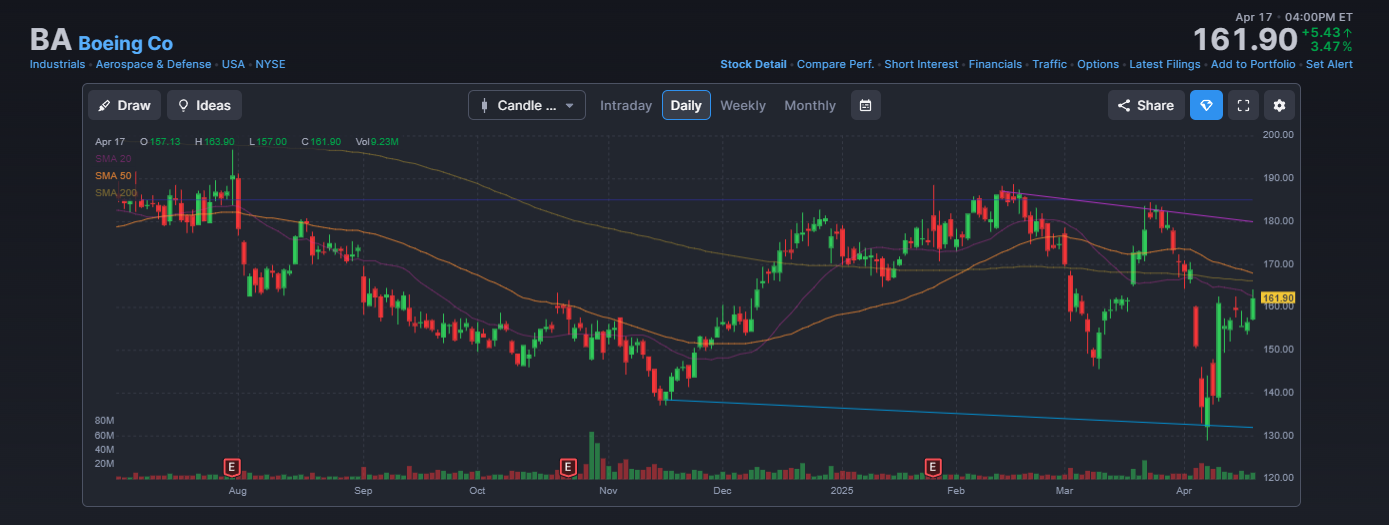
Task: Open the Financials link
Action: tap(995, 64)
